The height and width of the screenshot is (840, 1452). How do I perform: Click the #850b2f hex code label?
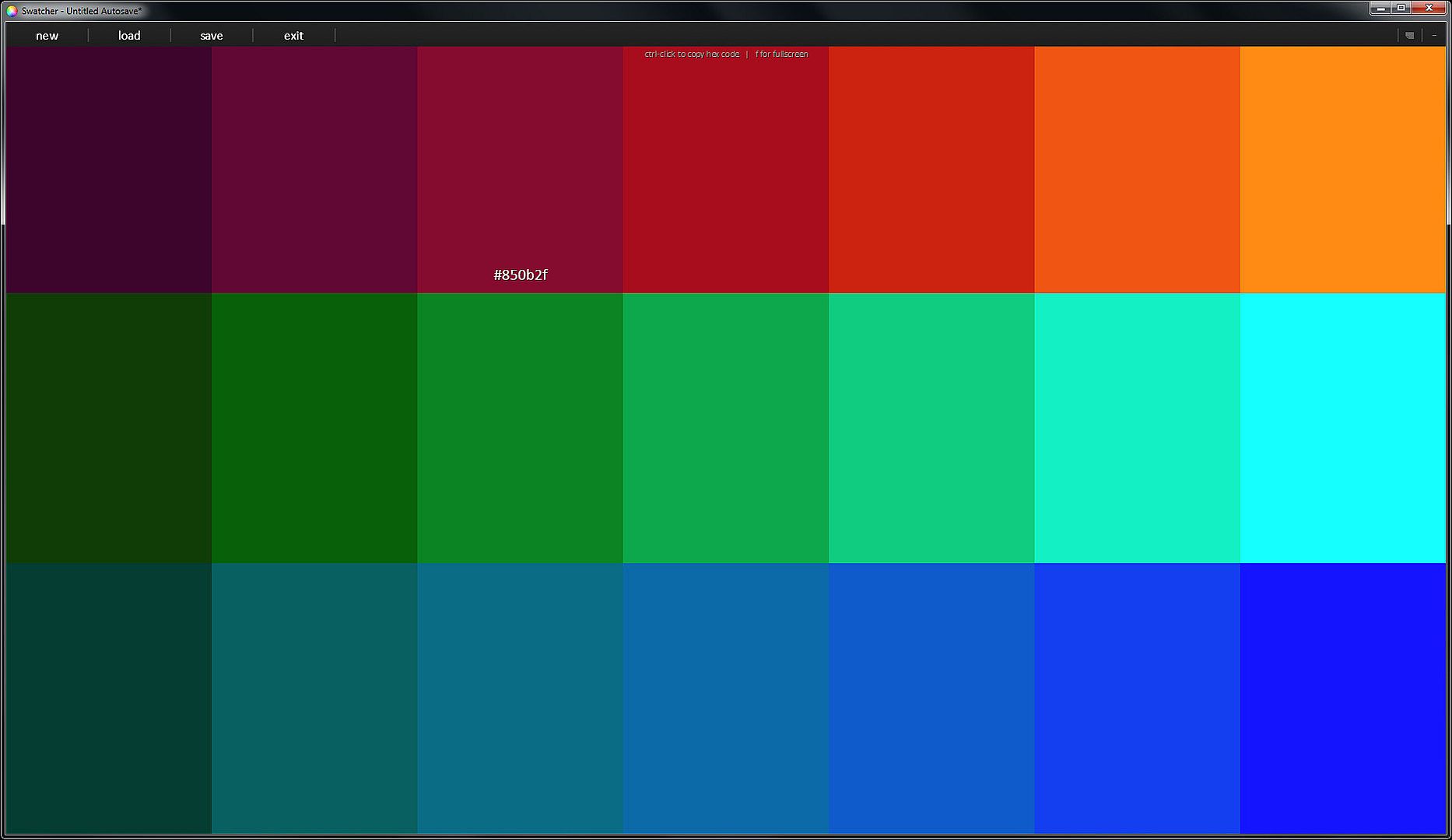click(x=521, y=275)
